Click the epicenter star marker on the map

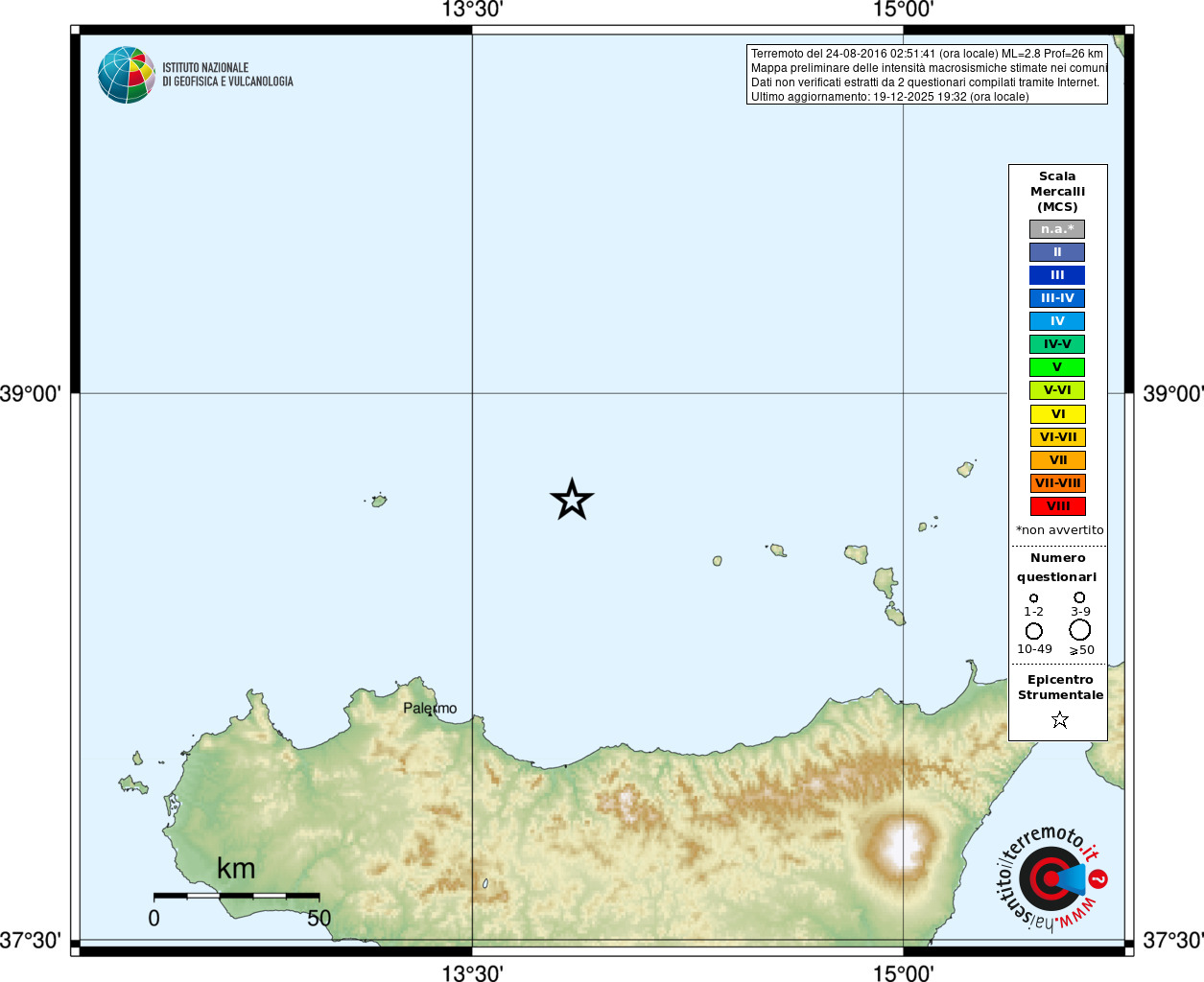point(572,500)
